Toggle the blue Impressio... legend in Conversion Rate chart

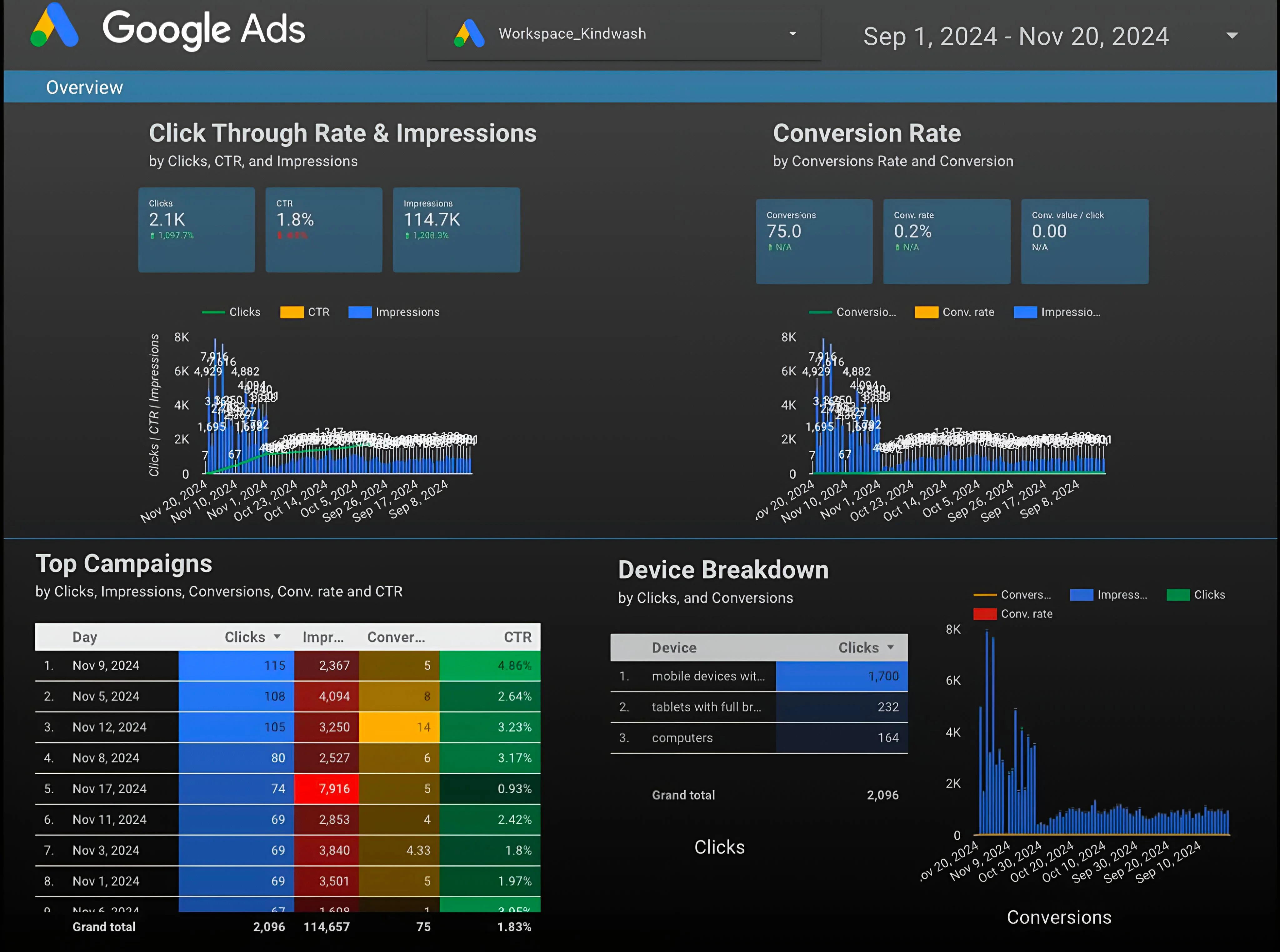pyautogui.click(x=1057, y=312)
